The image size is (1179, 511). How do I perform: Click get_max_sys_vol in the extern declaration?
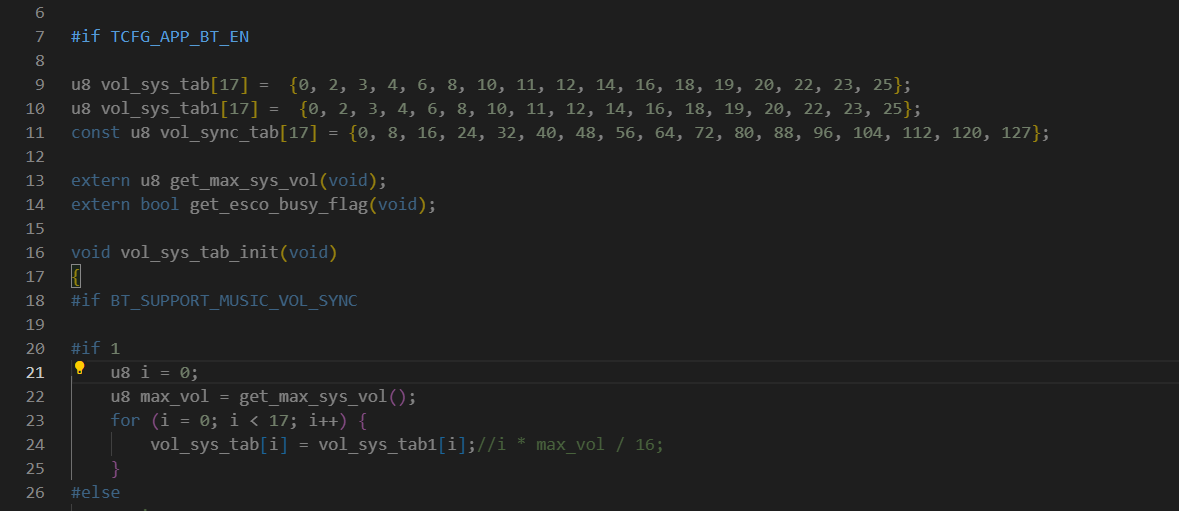pyautogui.click(x=244, y=180)
